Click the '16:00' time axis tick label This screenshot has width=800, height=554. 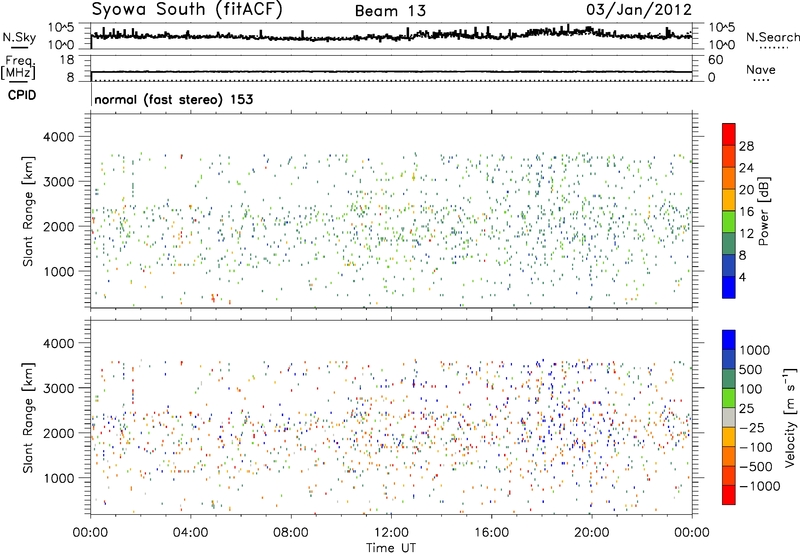491,533
